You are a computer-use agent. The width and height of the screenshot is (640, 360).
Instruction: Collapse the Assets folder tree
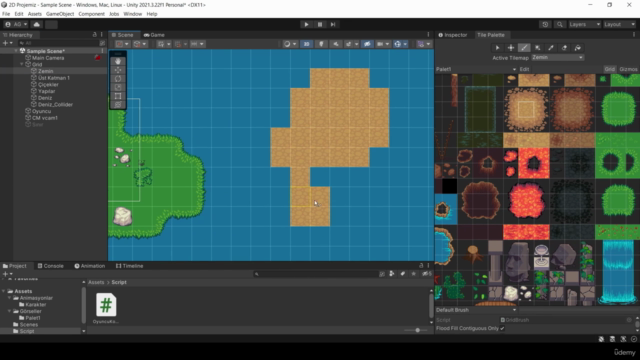click(x=4, y=291)
